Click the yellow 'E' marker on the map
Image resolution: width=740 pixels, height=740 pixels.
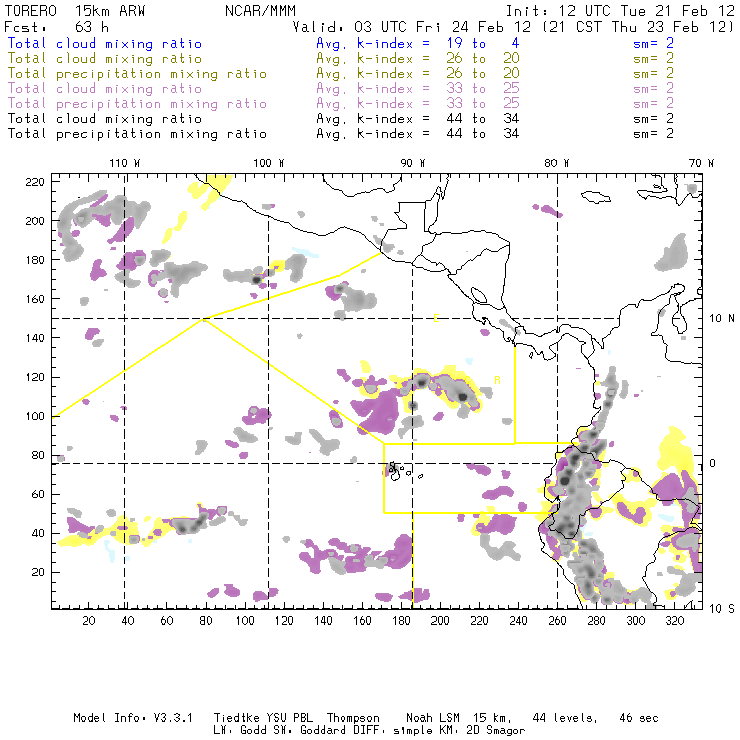point(436,318)
